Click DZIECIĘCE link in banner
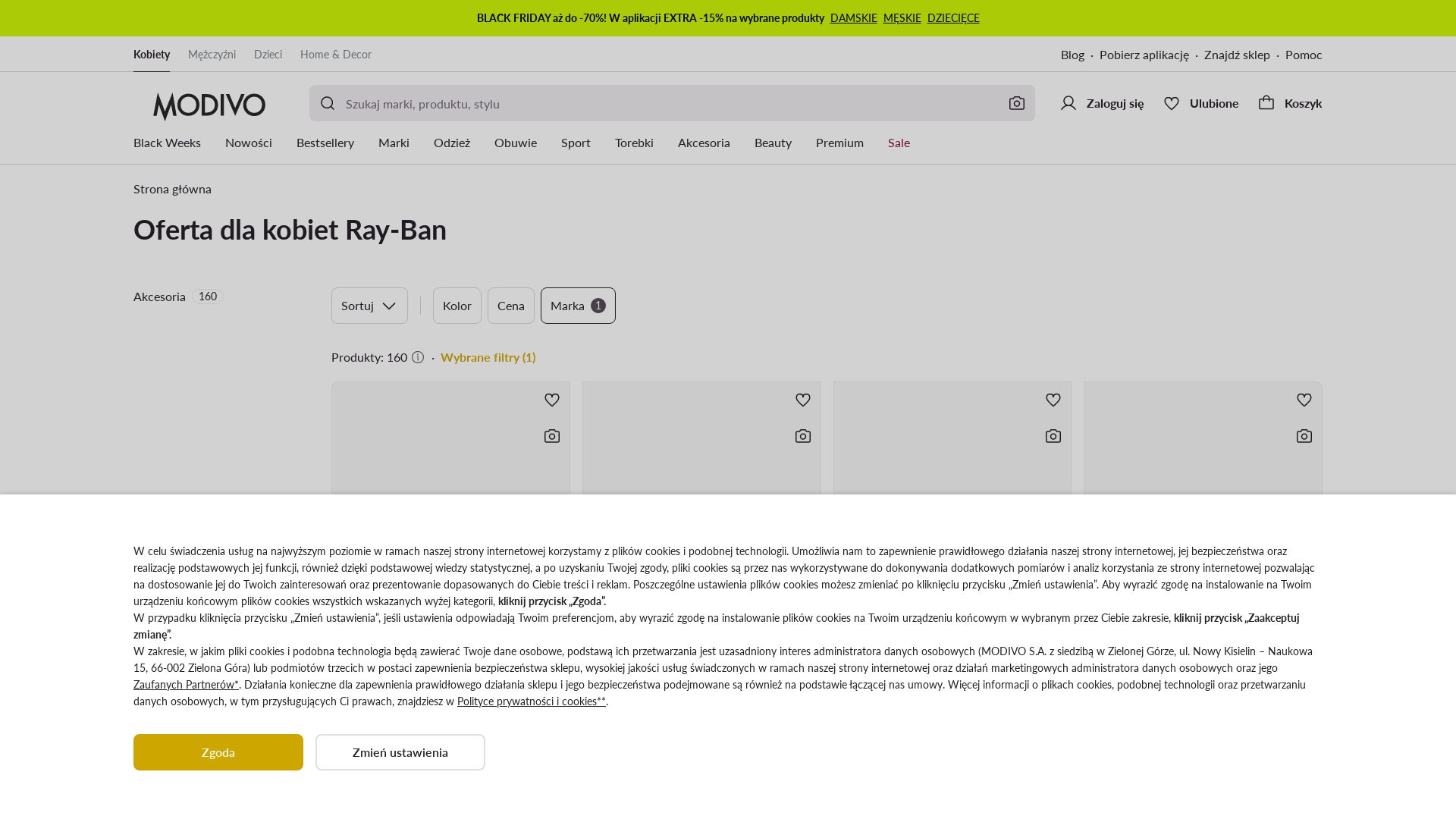 pos(953,18)
